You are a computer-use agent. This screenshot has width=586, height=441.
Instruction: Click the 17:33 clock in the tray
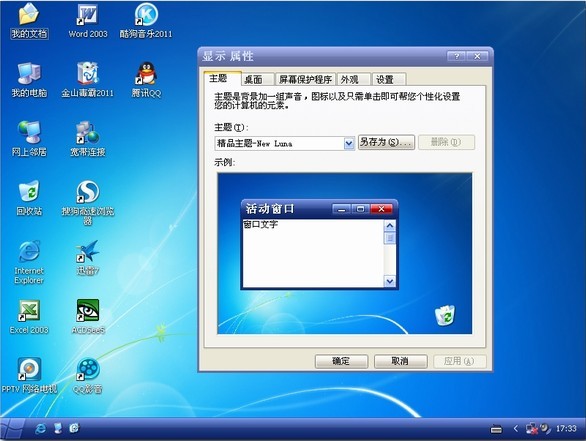(566, 429)
